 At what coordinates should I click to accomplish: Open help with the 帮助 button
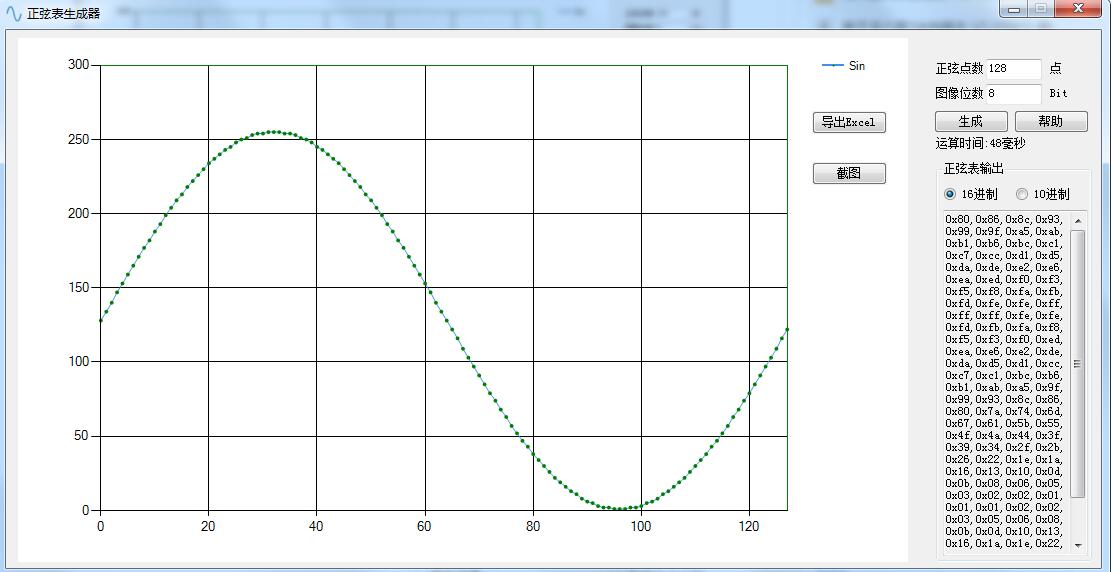(x=1051, y=121)
